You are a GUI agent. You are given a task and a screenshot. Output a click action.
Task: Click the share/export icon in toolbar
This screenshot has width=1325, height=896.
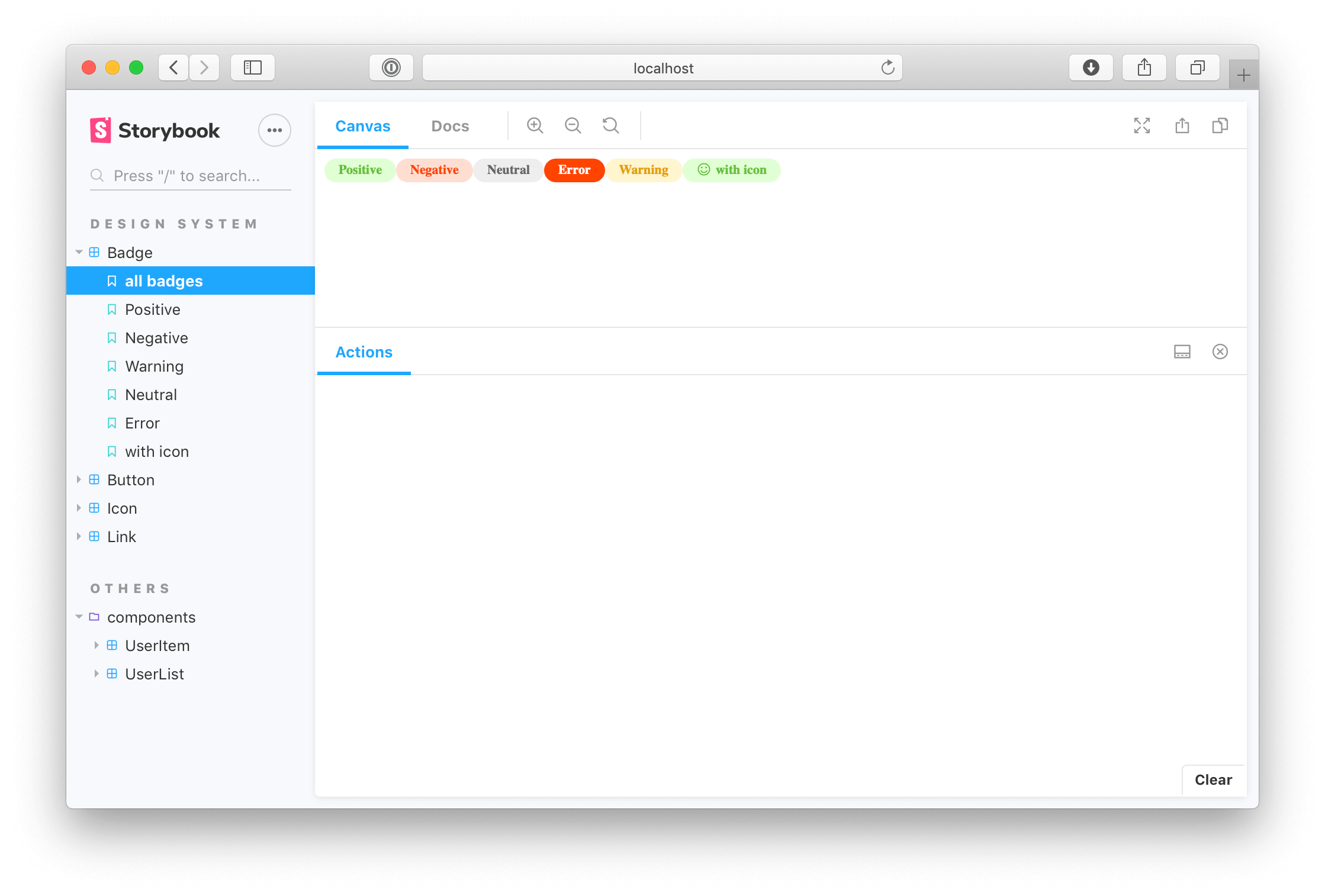(1182, 125)
